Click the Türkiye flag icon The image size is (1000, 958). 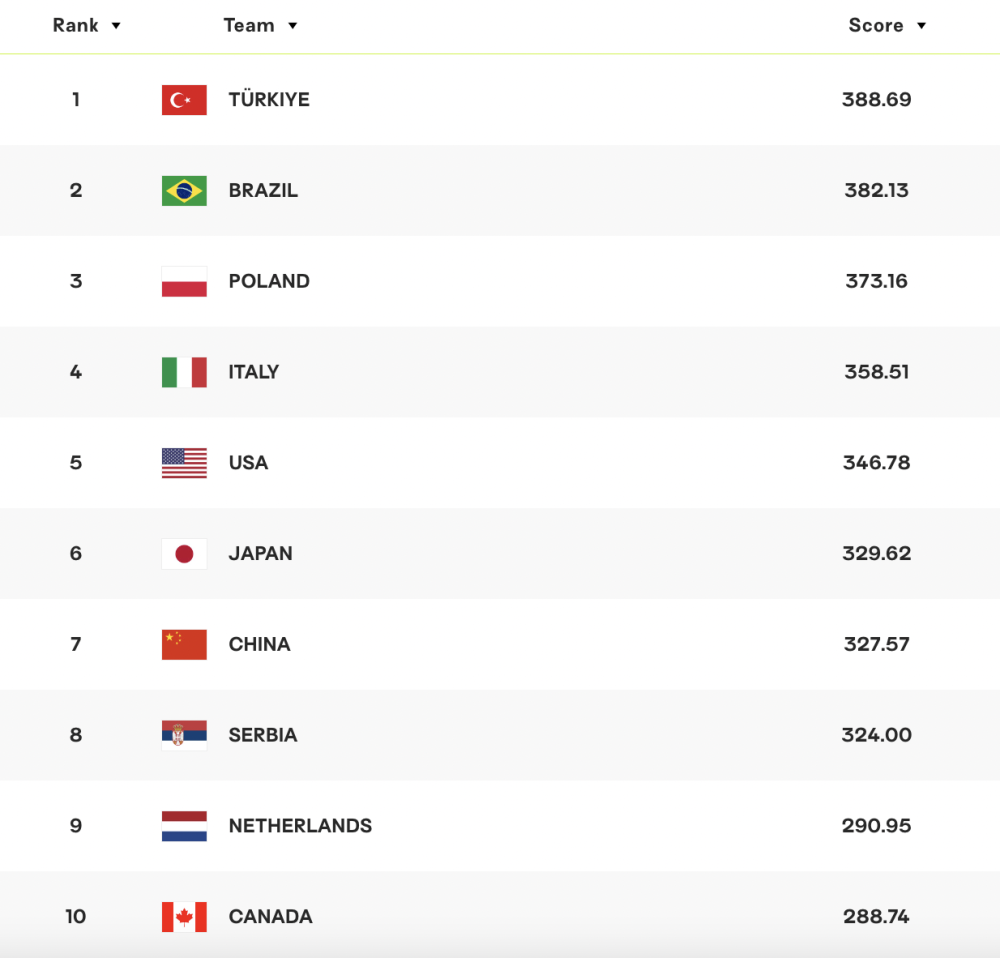(184, 100)
